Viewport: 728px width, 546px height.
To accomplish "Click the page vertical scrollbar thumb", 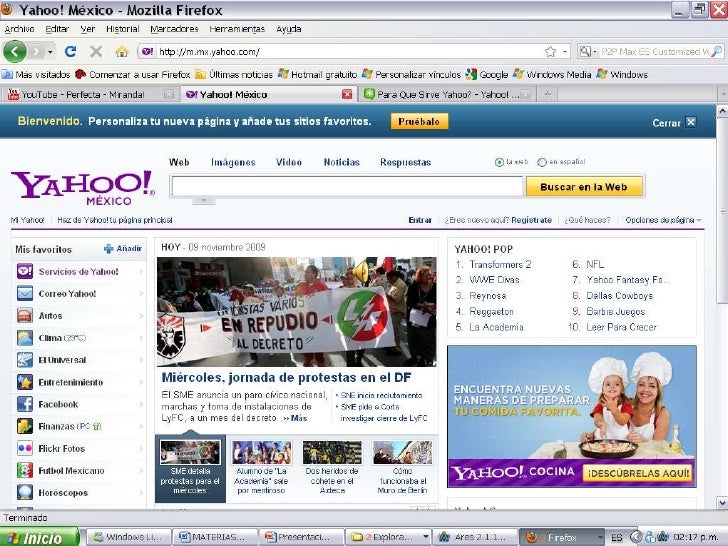I will (x=722, y=210).
